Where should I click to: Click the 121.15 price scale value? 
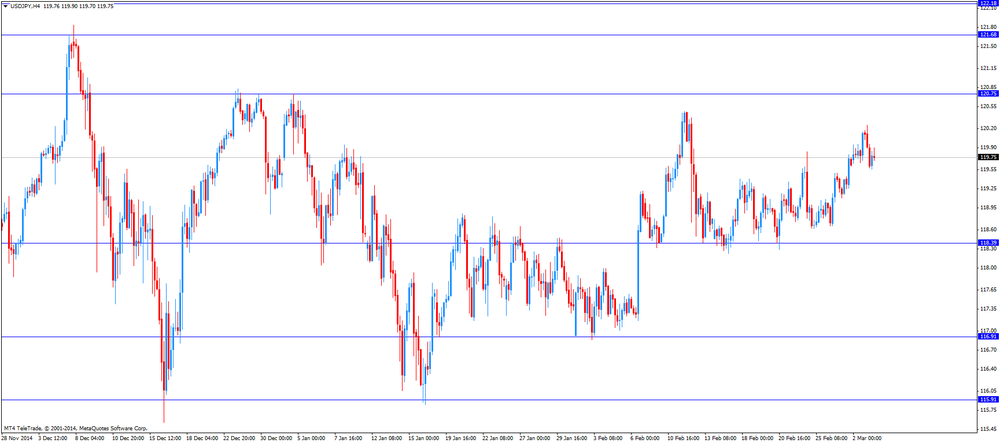coord(988,68)
